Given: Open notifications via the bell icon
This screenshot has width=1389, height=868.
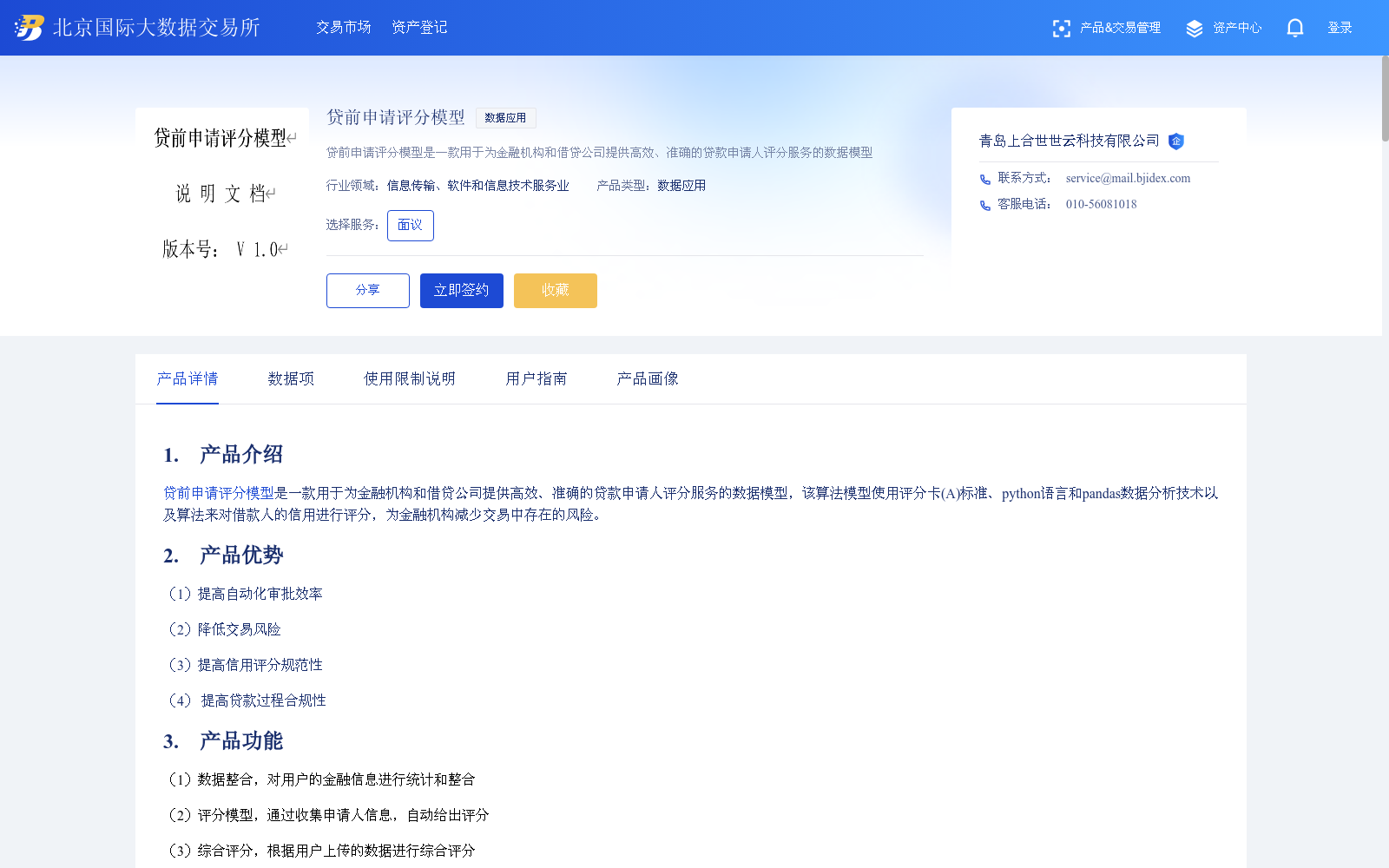Looking at the screenshot, I should click(1294, 28).
